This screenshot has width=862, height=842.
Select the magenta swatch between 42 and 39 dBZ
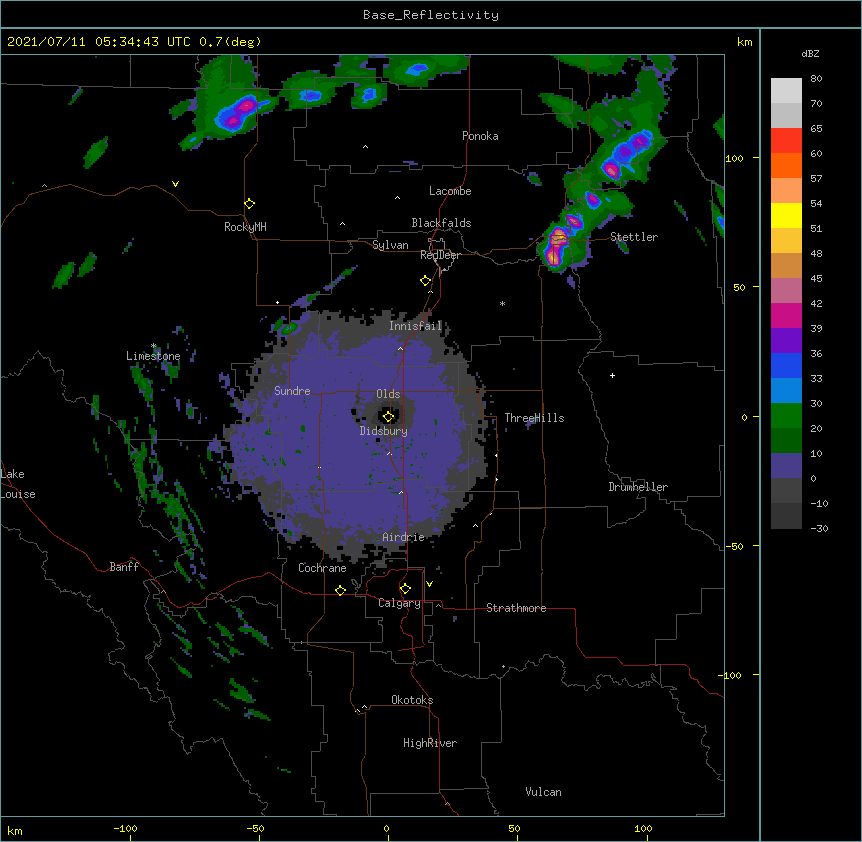point(786,315)
